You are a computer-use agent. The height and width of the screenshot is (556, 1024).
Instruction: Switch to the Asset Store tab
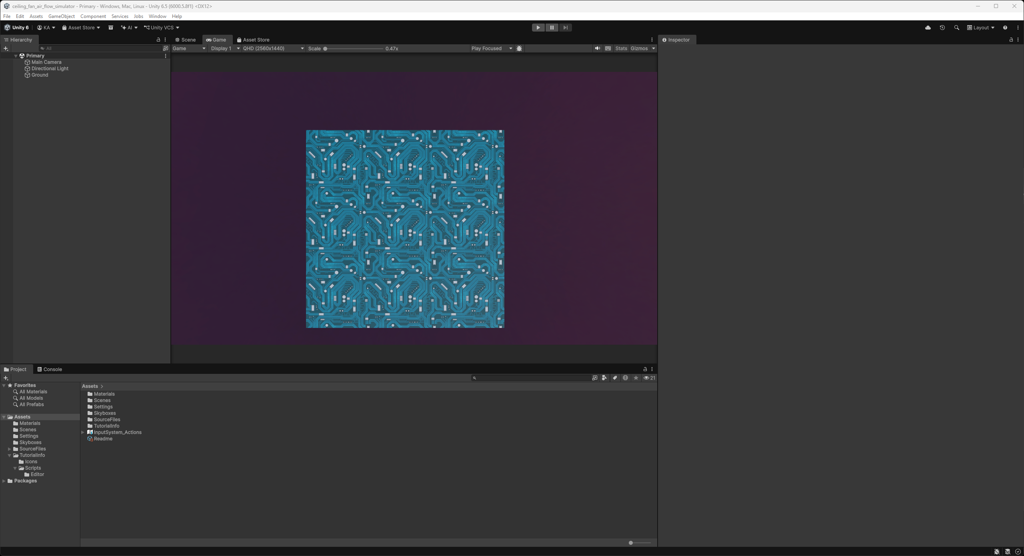[x=253, y=40]
